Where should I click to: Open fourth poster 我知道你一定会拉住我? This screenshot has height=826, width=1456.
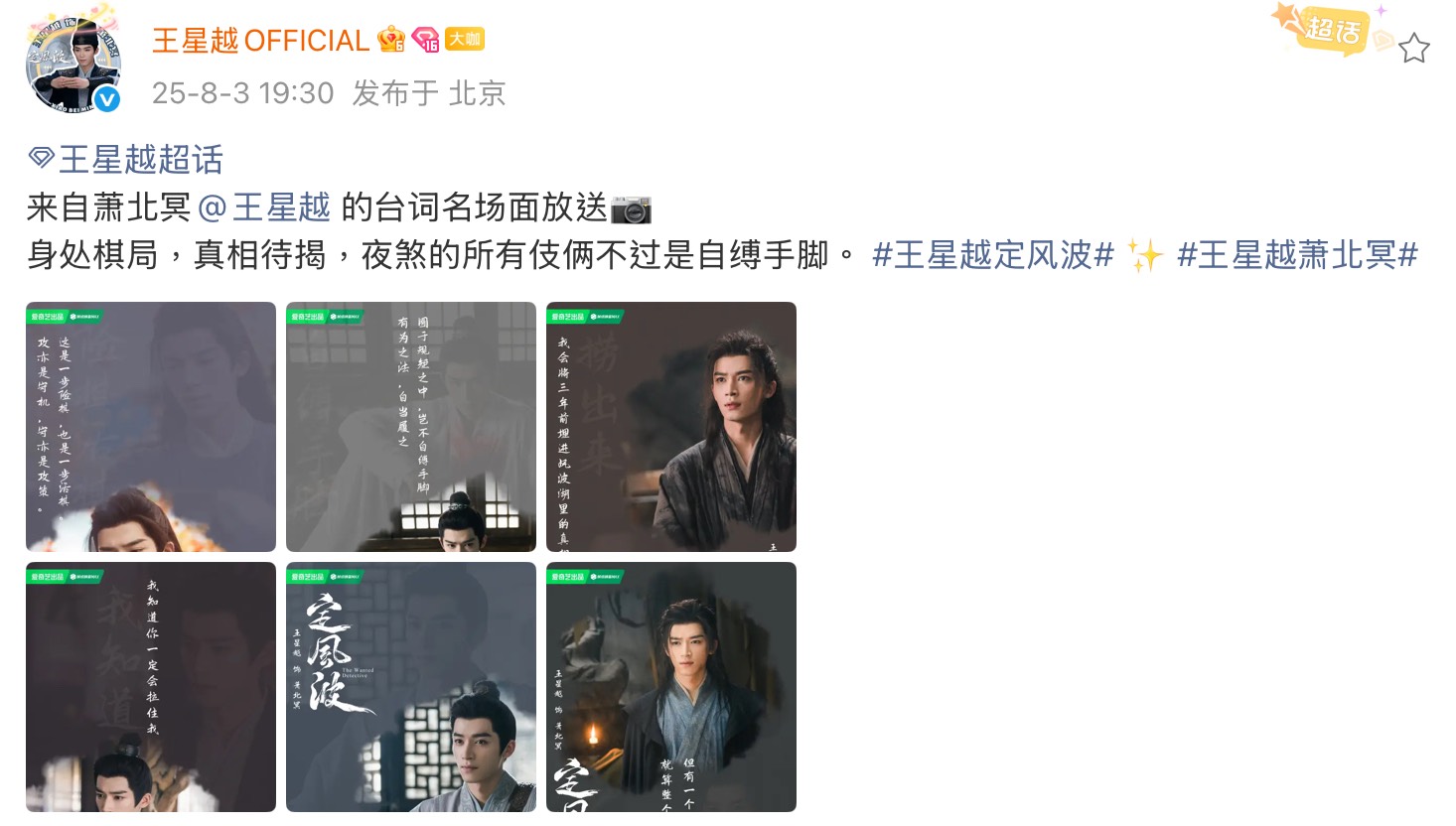coord(151,687)
